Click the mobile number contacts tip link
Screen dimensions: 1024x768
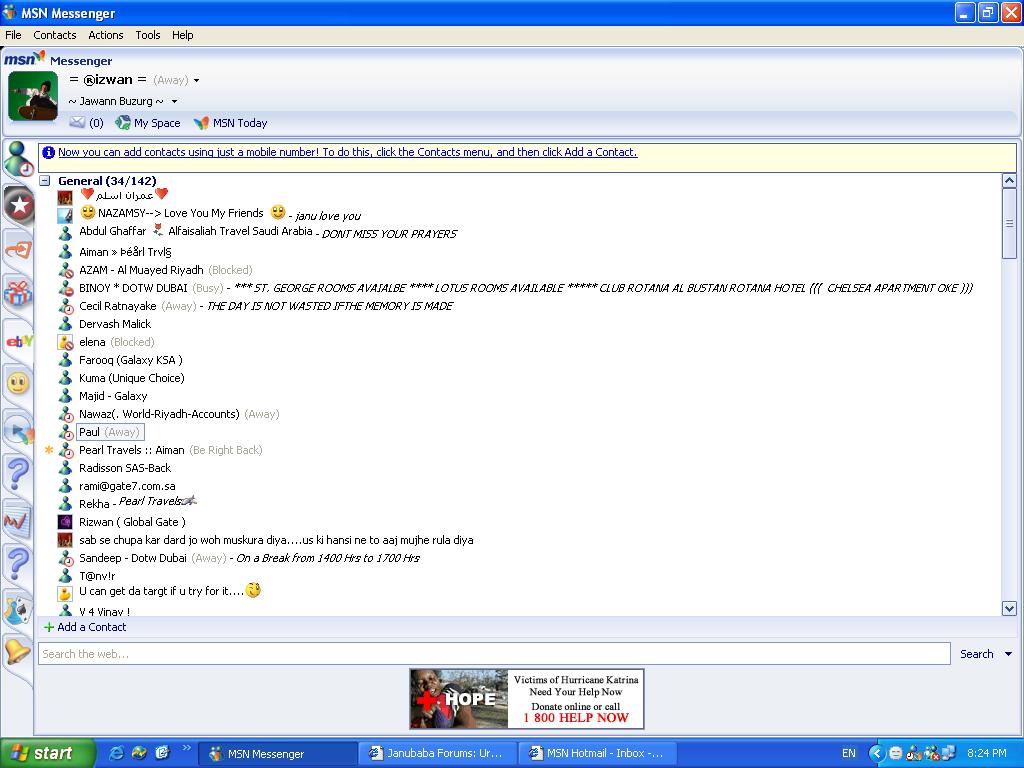point(347,152)
